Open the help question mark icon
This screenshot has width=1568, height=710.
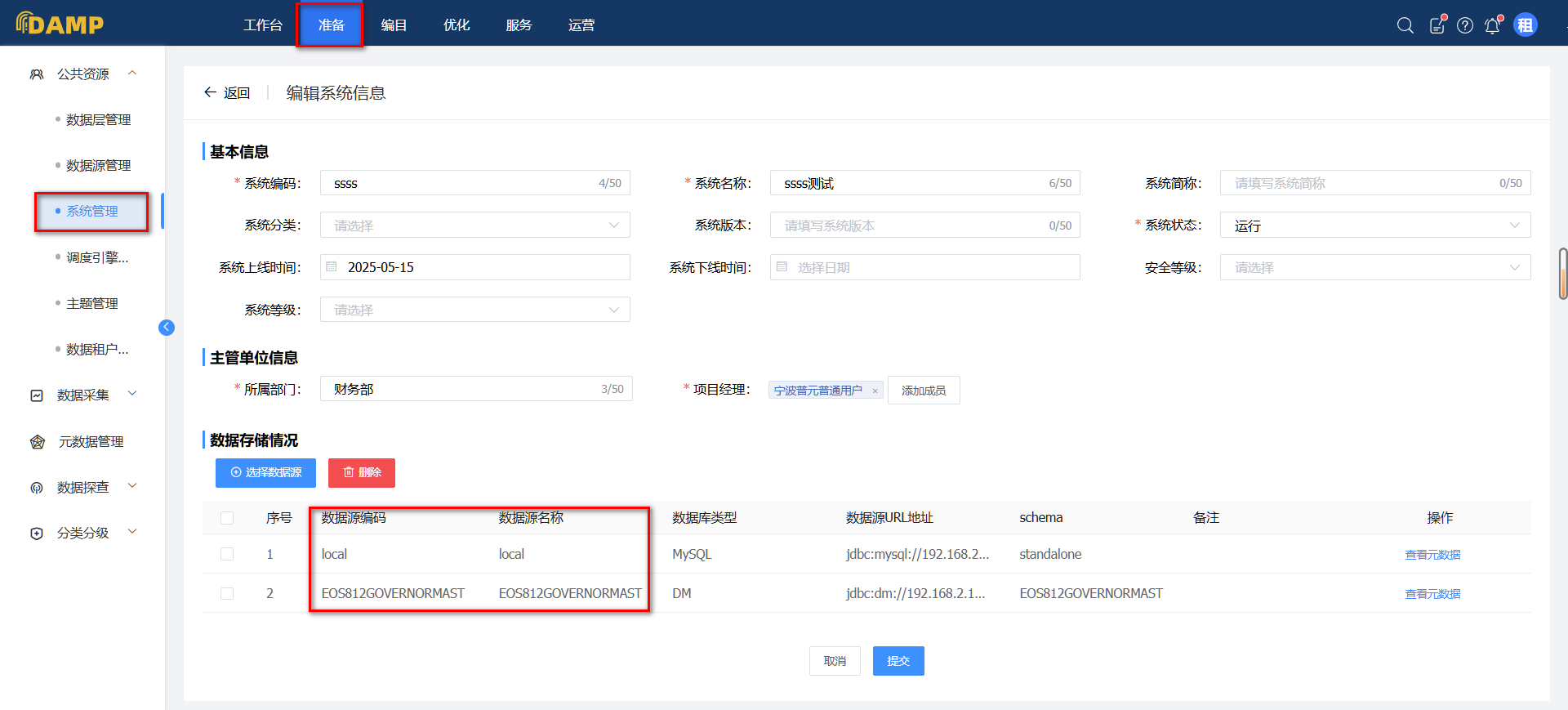1465,25
